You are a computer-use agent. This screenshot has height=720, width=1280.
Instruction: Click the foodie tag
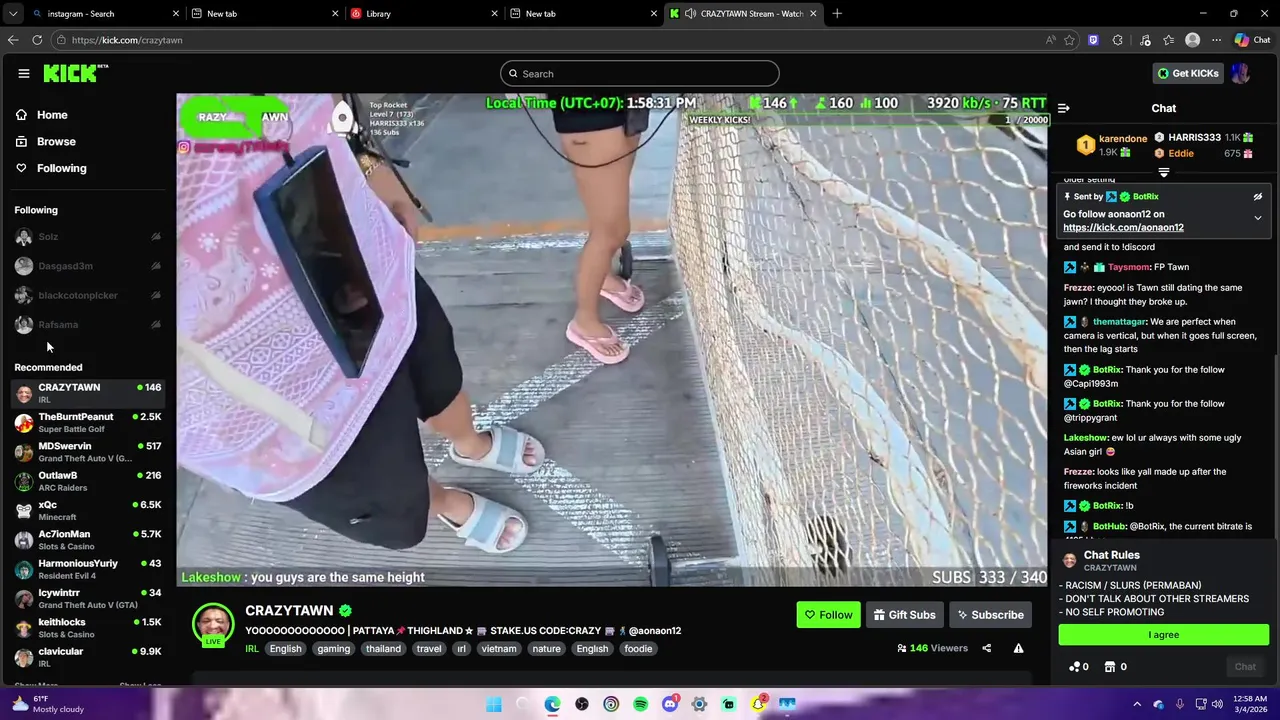point(638,649)
